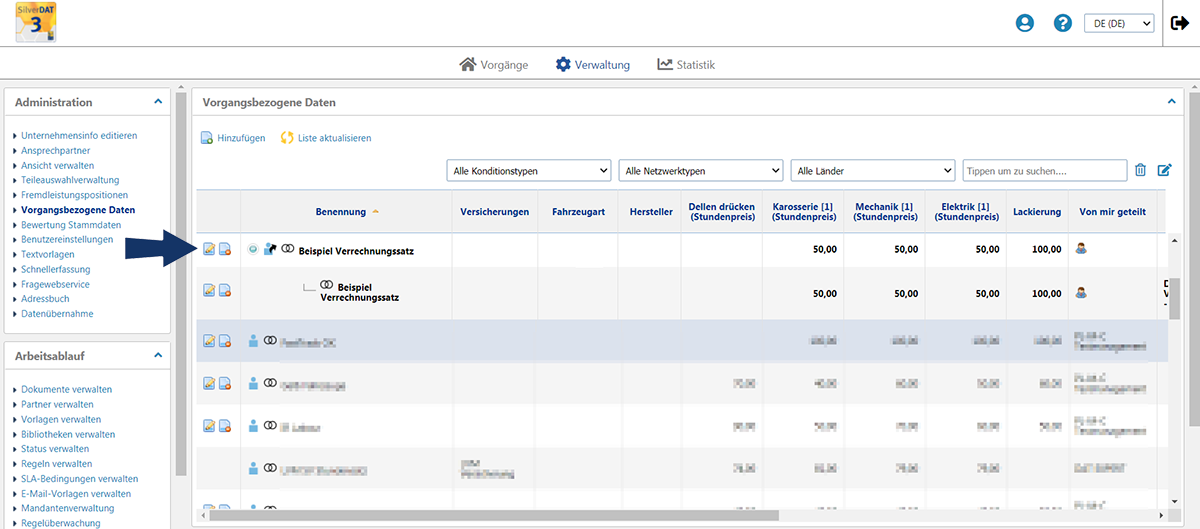This screenshot has width=1200, height=529.
Task: Open Teileauswahlverwaltung
Action: [70, 180]
